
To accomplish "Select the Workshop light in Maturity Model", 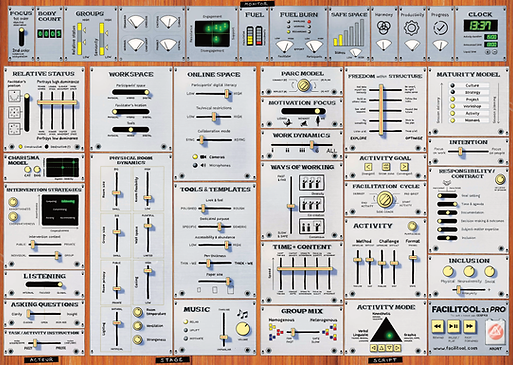I will click(453, 106).
